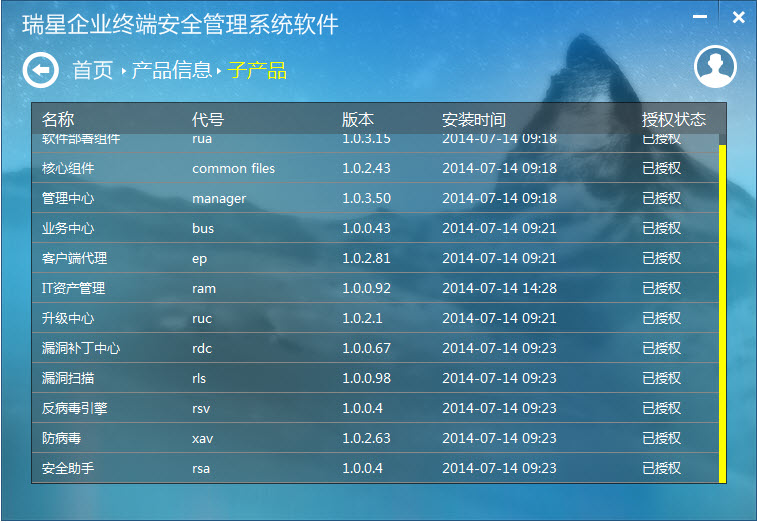Open the user account avatar icon
Viewport: 757px width, 523px height.
[x=714, y=67]
